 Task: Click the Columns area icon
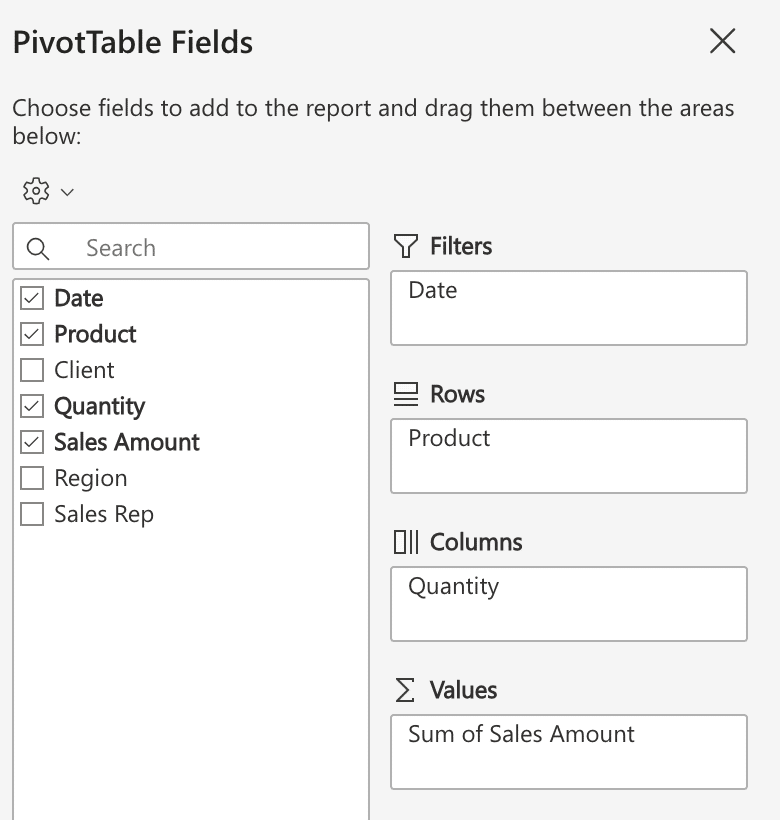click(406, 542)
